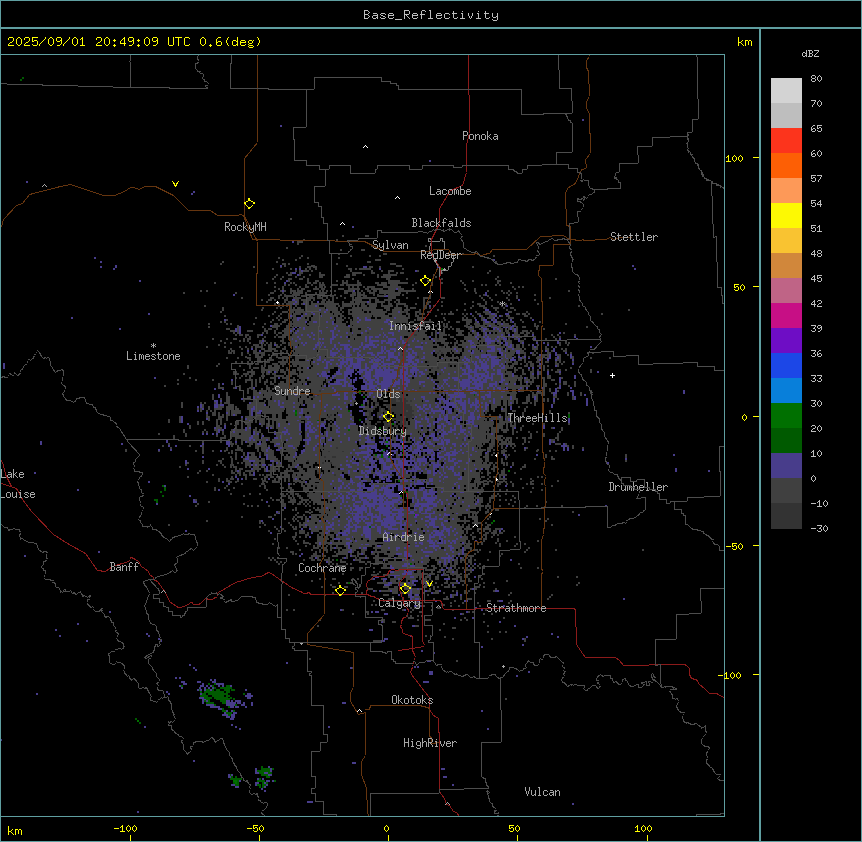Select the bright yellow 54-51 dBZ swatch
The width and height of the screenshot is (862, 842).
pos(786,215)
